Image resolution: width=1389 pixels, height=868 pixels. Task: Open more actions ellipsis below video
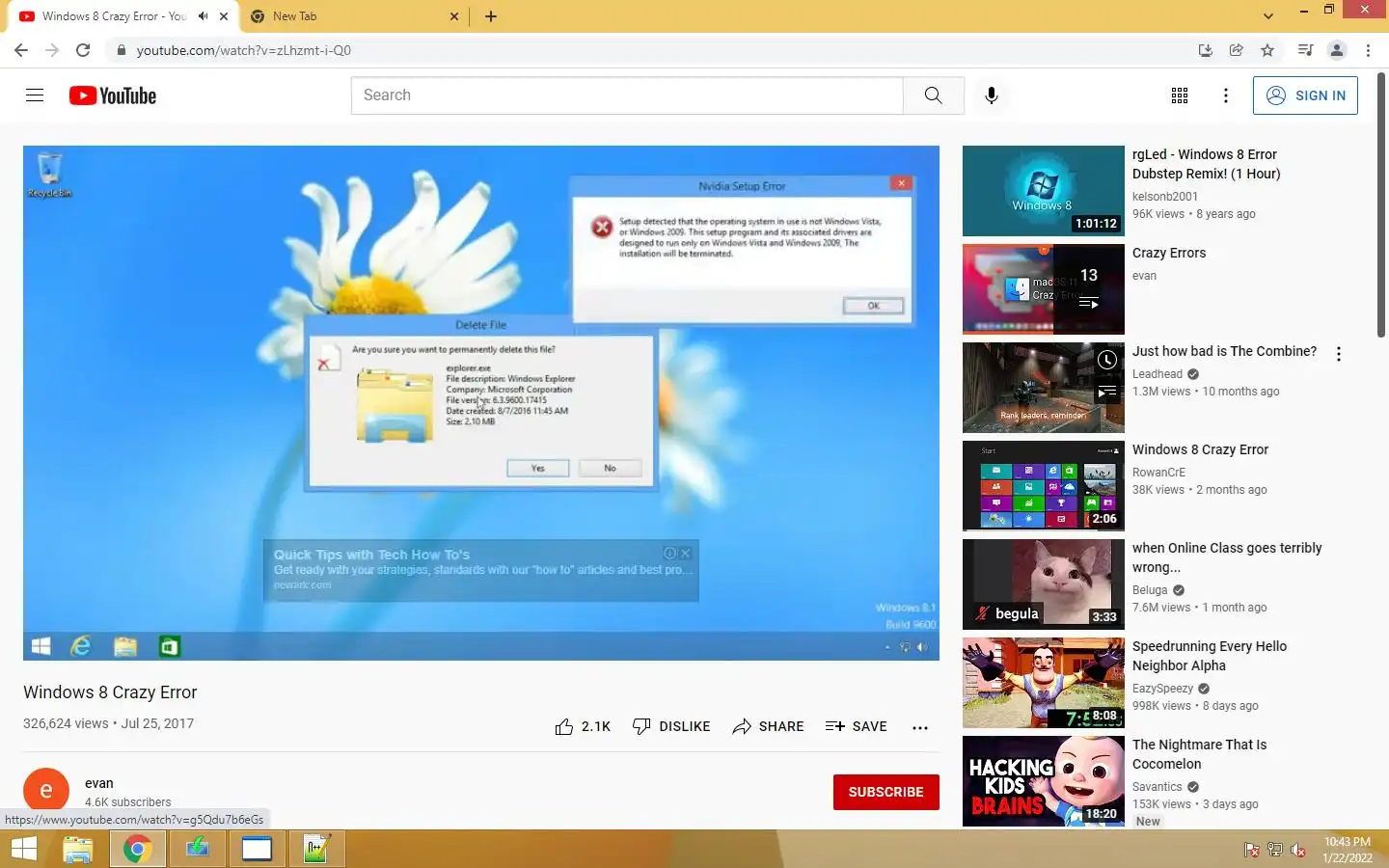click(x=919, y=727)
